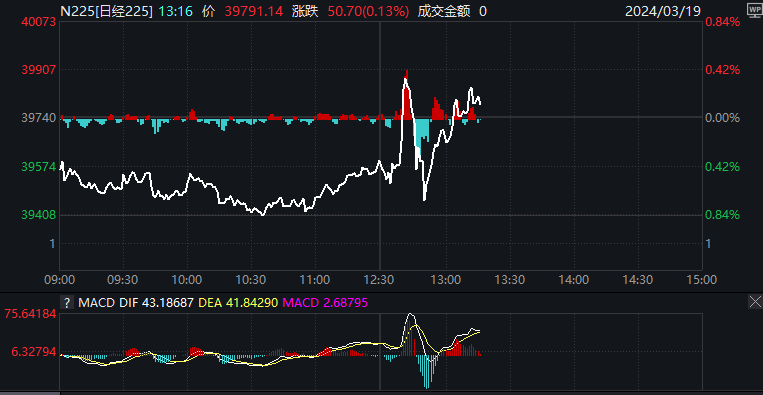
Task: Click the 39907 price axis label
Action: (37, 70)
